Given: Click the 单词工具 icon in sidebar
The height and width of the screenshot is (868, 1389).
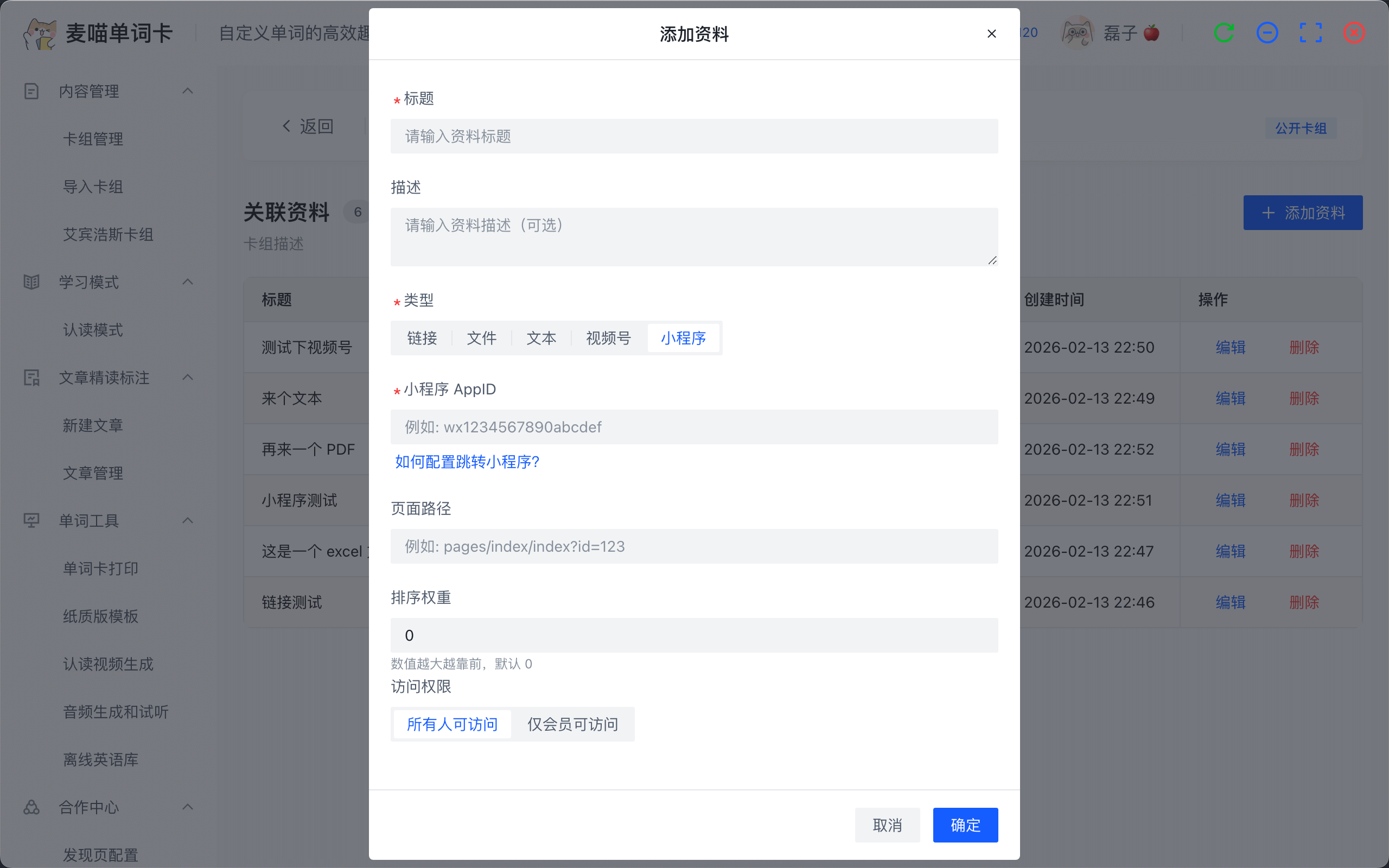Looking at the screenshot, I should coord(31,521).
